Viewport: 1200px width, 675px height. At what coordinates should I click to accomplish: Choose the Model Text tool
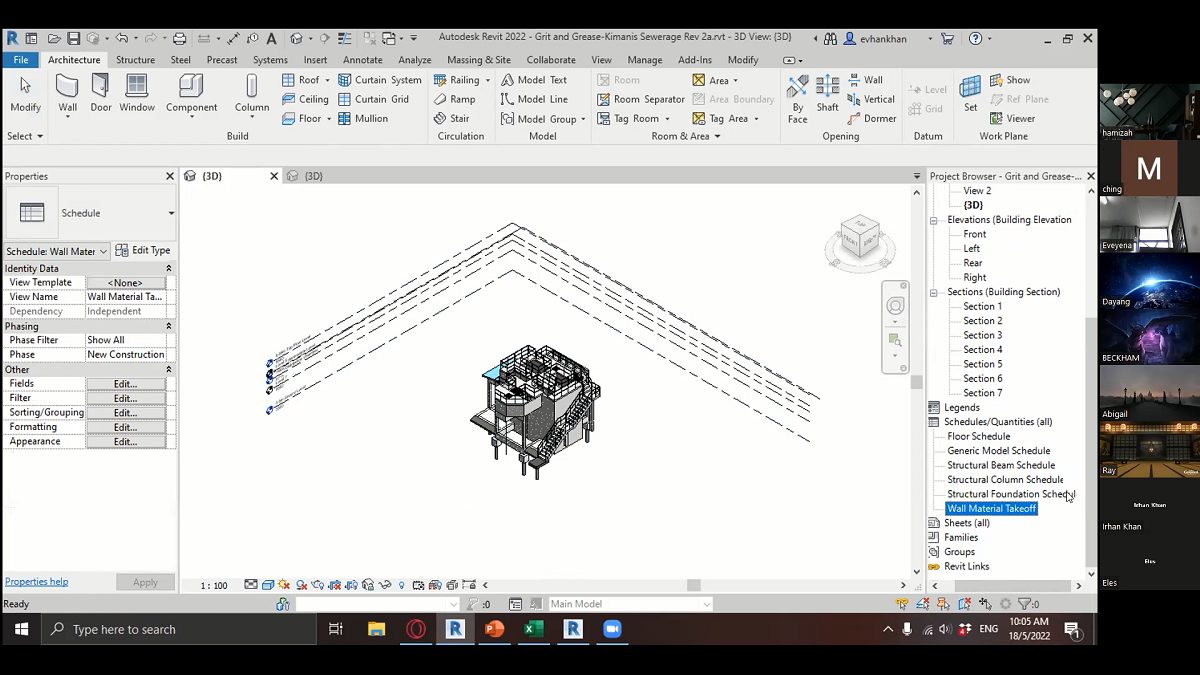point(534,80)
